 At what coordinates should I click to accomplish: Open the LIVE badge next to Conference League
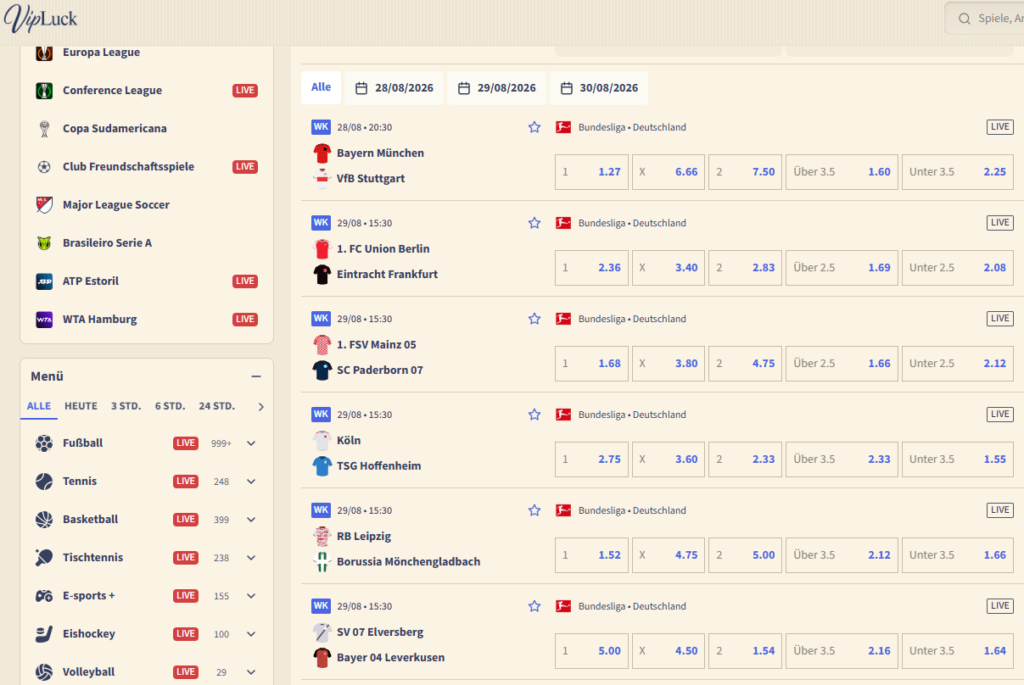[x=245, y=90]
